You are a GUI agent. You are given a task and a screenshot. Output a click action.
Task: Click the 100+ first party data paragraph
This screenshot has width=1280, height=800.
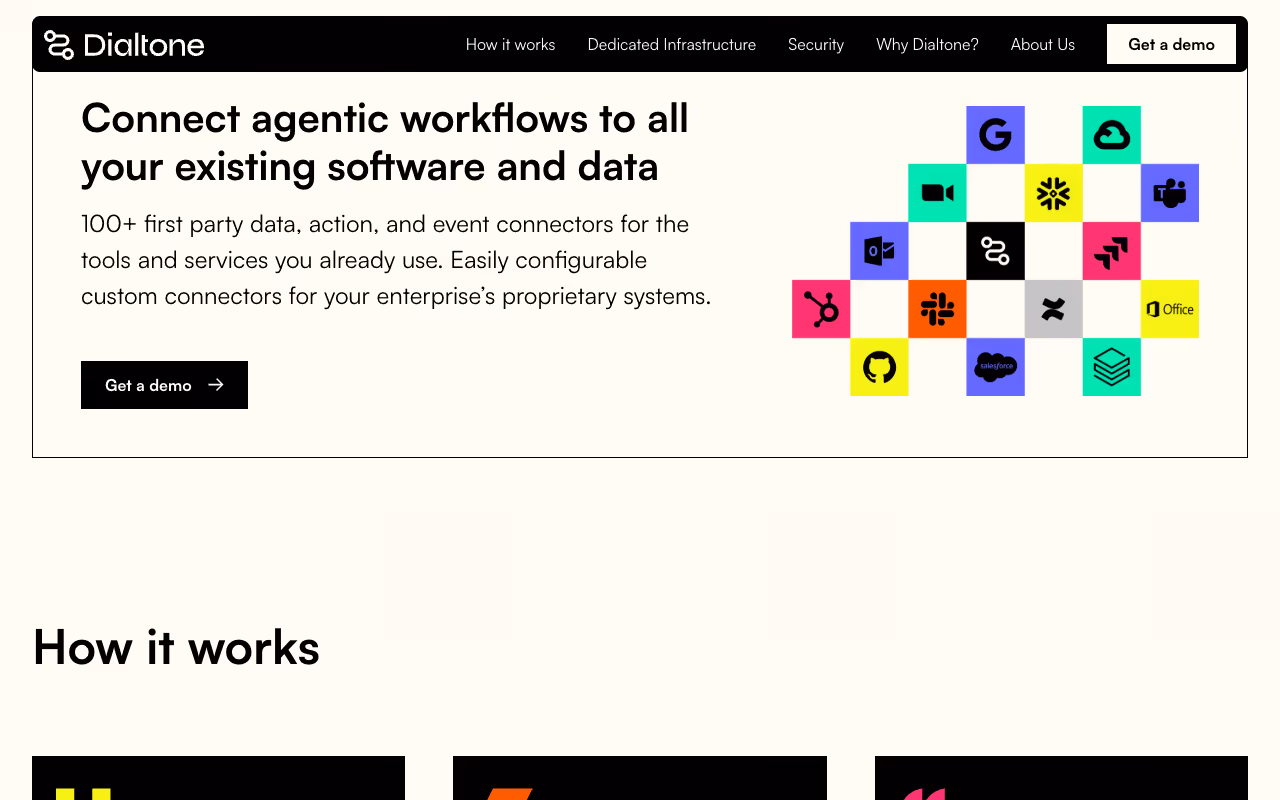point(396,260)
